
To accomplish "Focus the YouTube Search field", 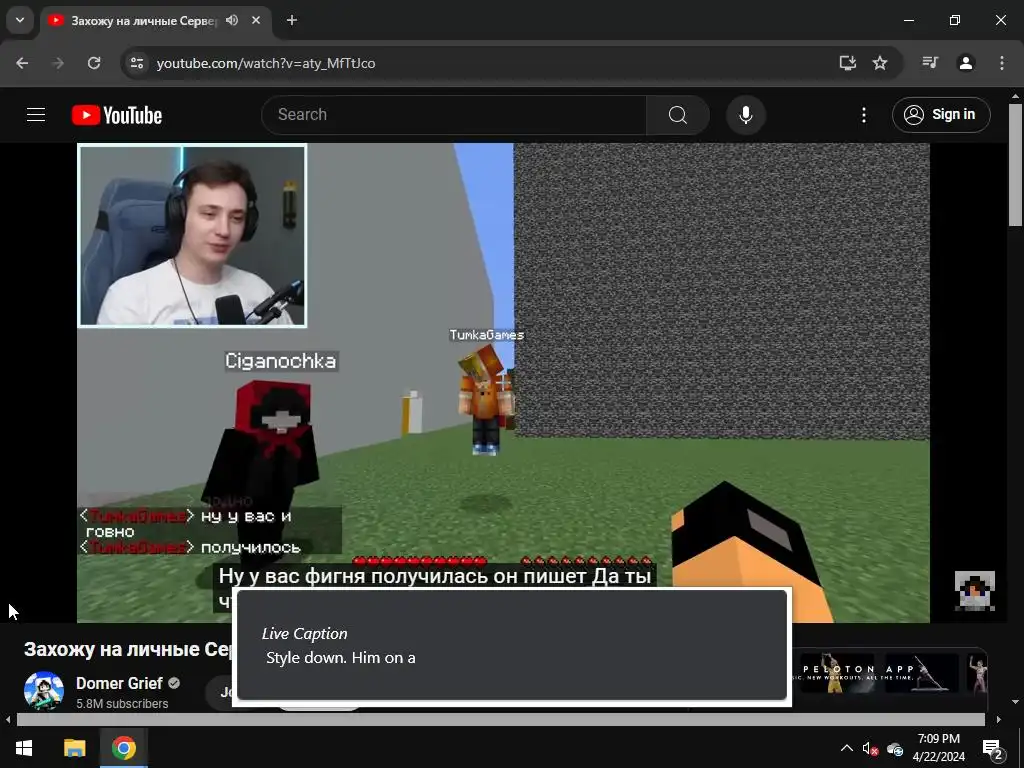I will point(454,115).
